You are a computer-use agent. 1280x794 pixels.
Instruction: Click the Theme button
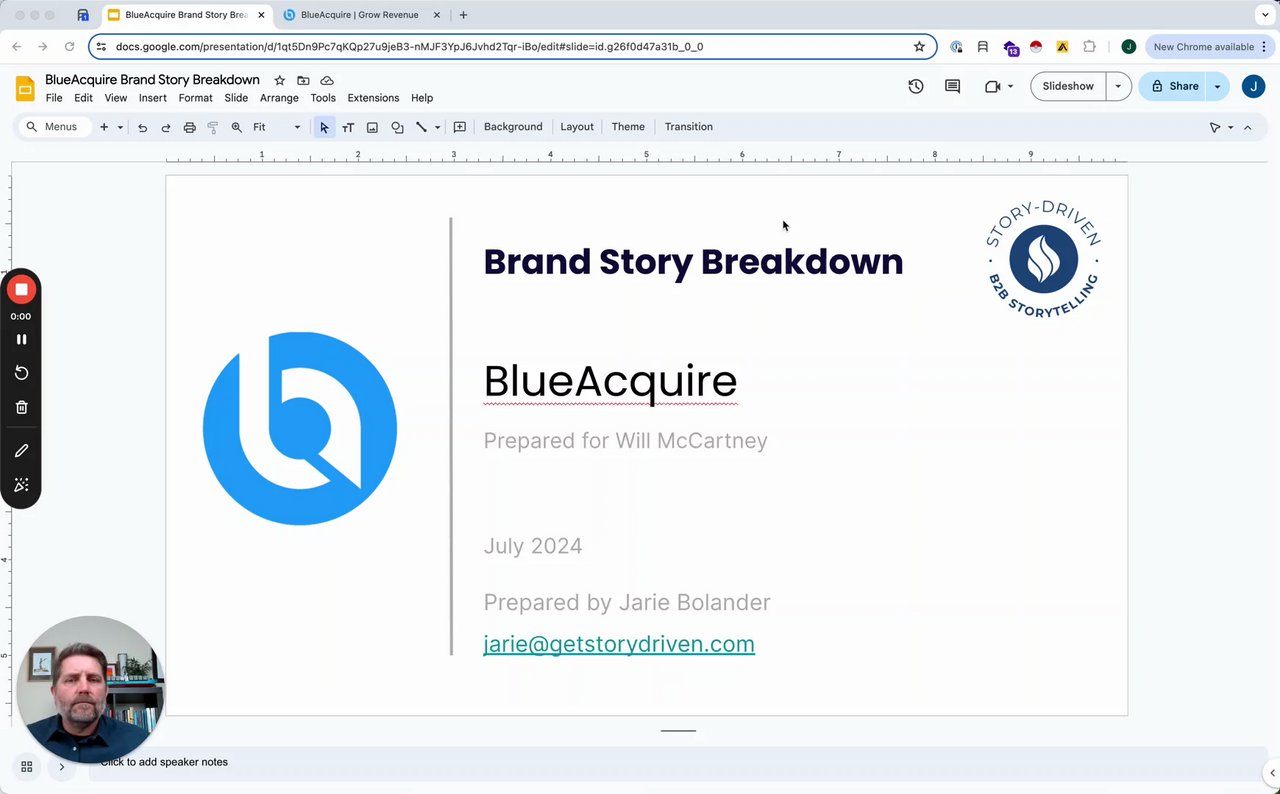[628, 127]
